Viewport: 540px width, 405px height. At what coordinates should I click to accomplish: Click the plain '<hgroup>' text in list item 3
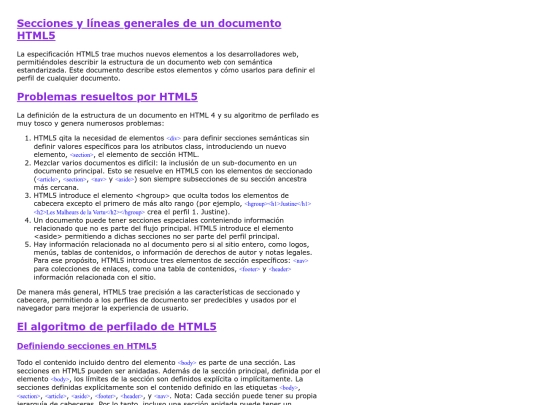pyautogui.click(x=153, y=196)
